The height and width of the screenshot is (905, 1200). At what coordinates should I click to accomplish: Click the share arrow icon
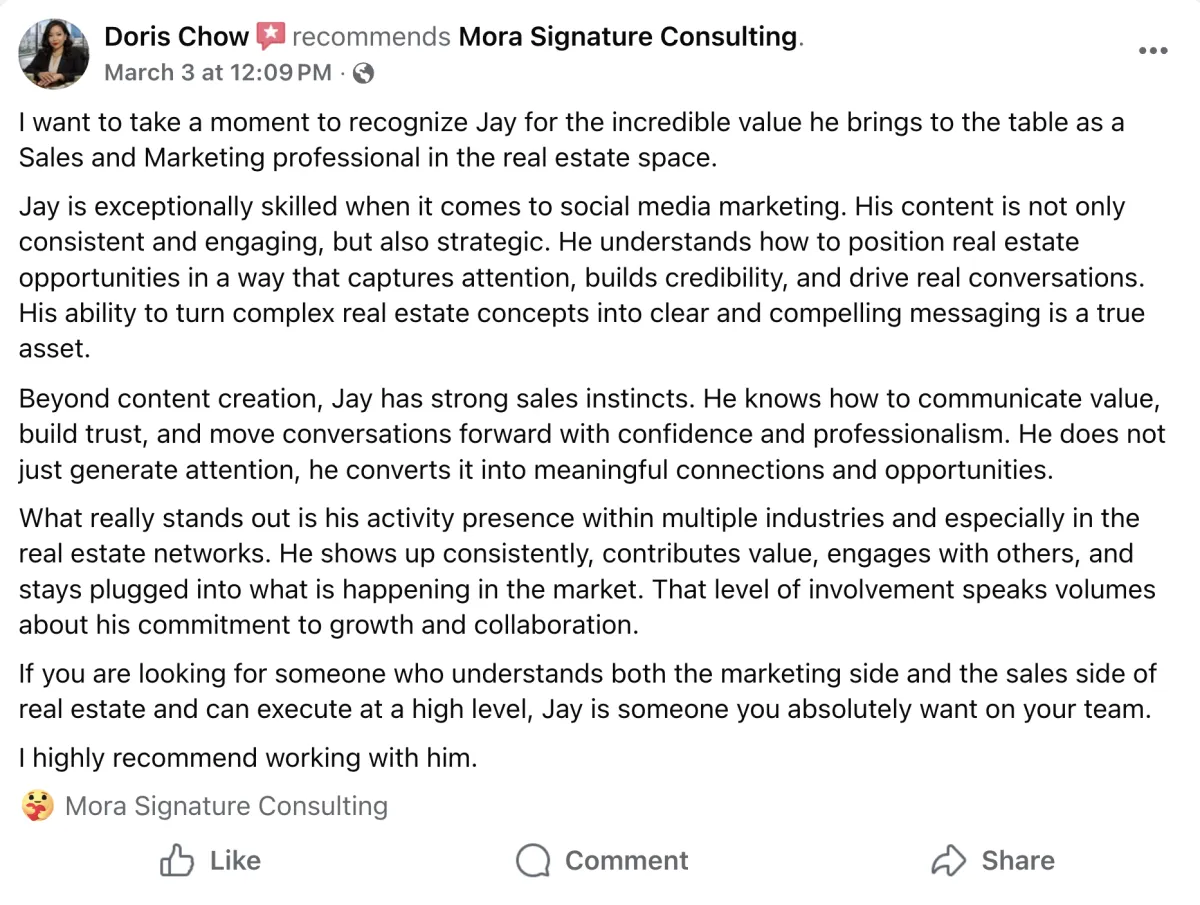click(948, 860)
